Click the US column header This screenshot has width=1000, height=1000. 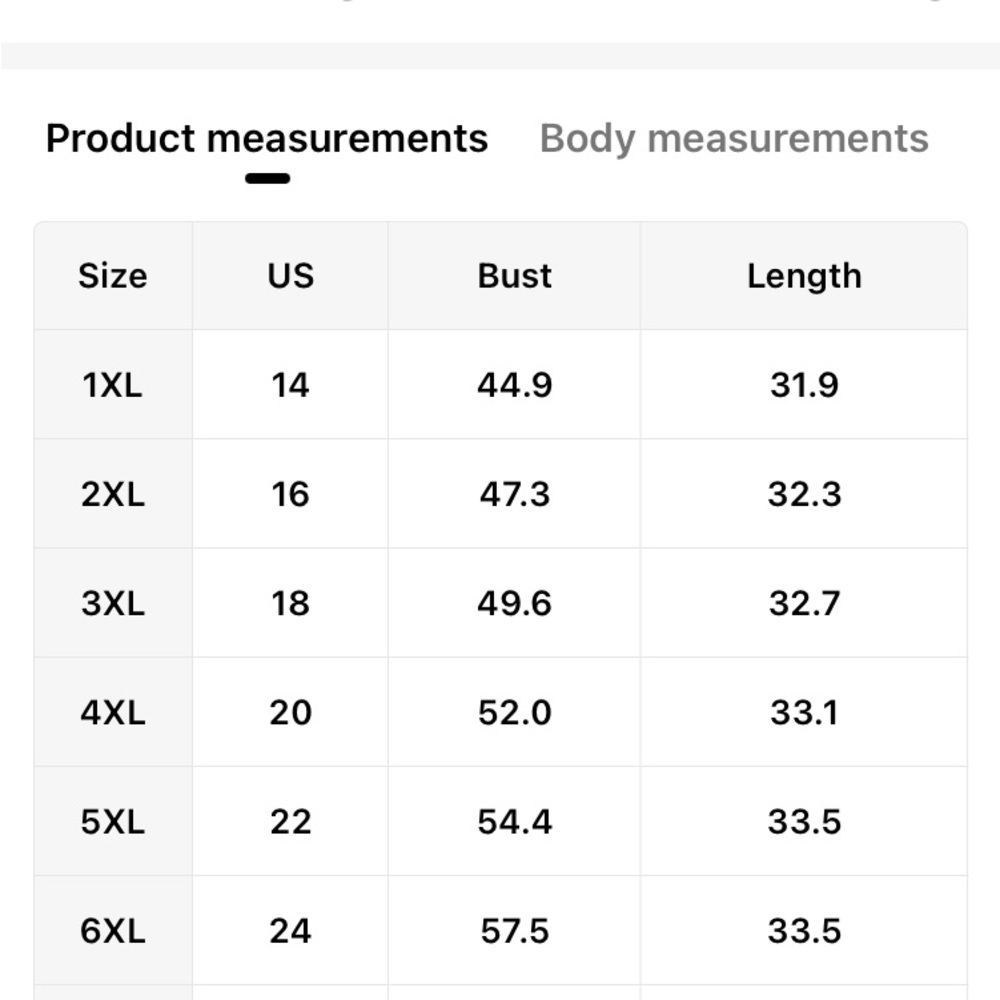click(x=290, y=276)
